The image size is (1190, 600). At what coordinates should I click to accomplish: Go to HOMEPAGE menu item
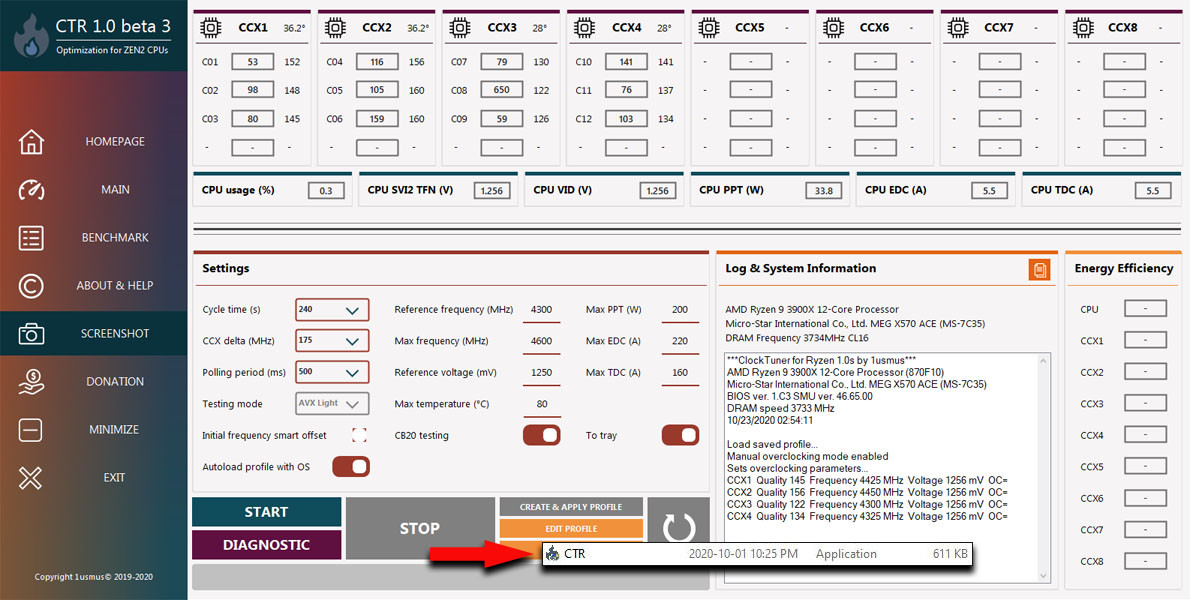point(115,142)
